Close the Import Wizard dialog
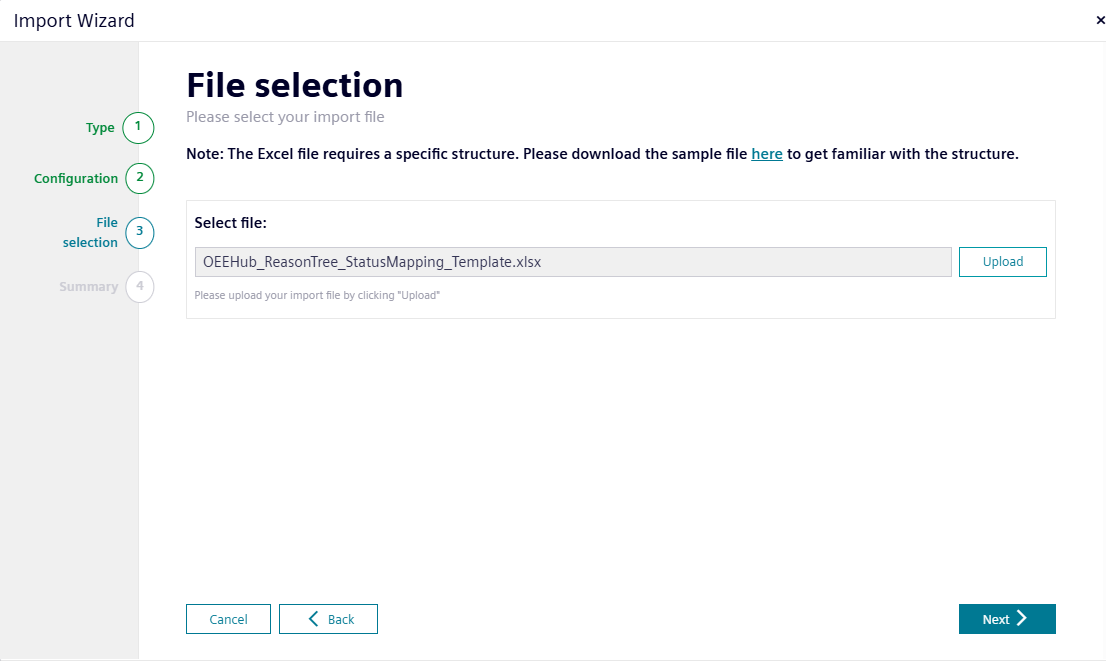Screen dimensions: 1106x661 tap(1100, 20)
